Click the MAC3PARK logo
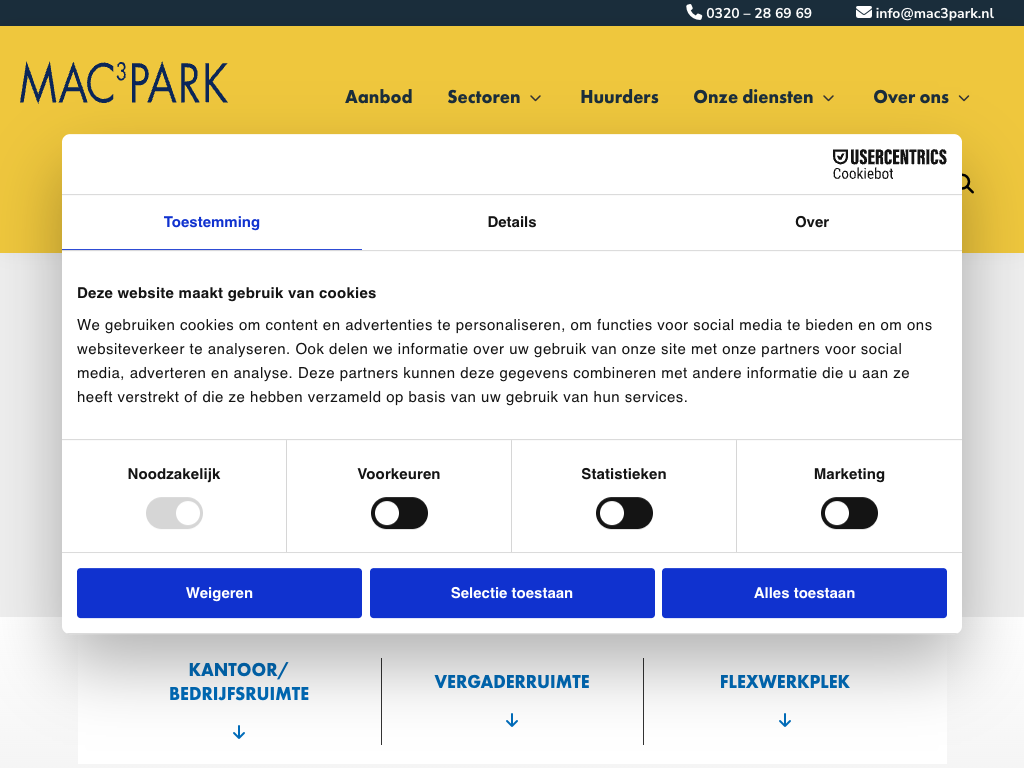Screen dimensions: 1024x768 pos(124,83)
